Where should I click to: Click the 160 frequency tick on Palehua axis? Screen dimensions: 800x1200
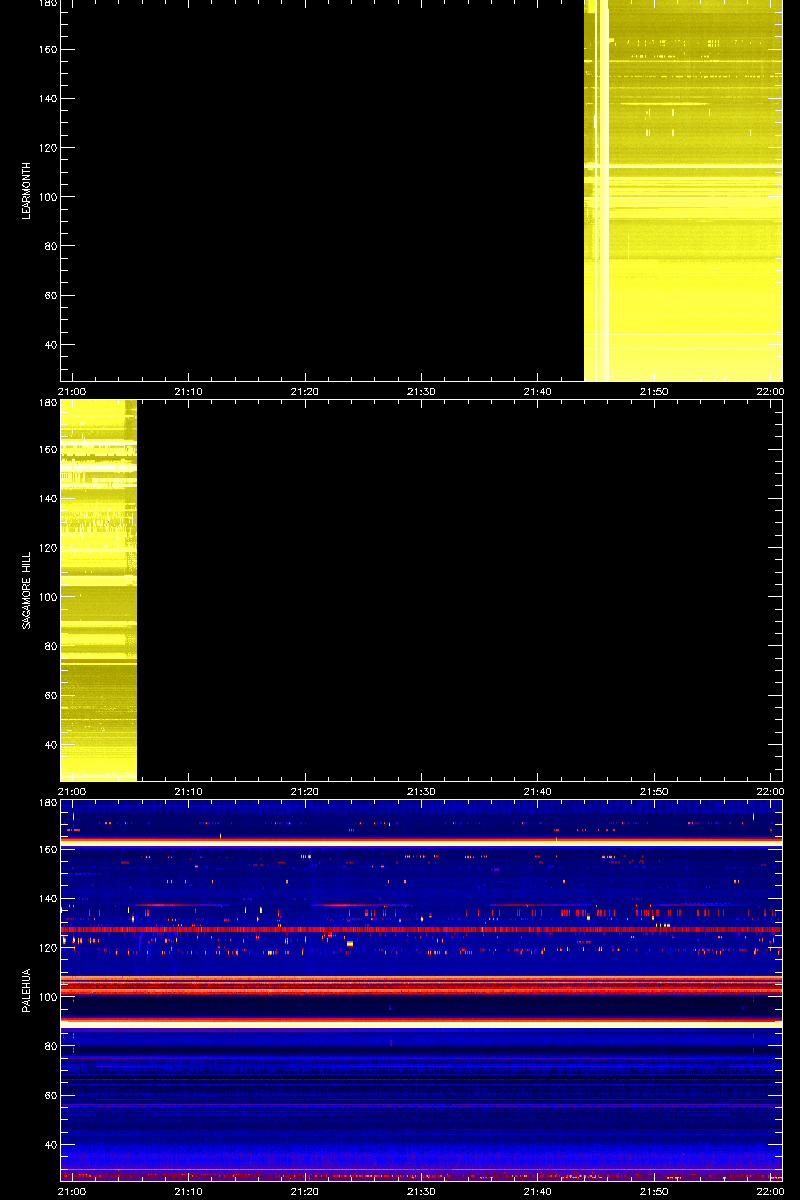(48, 849)
